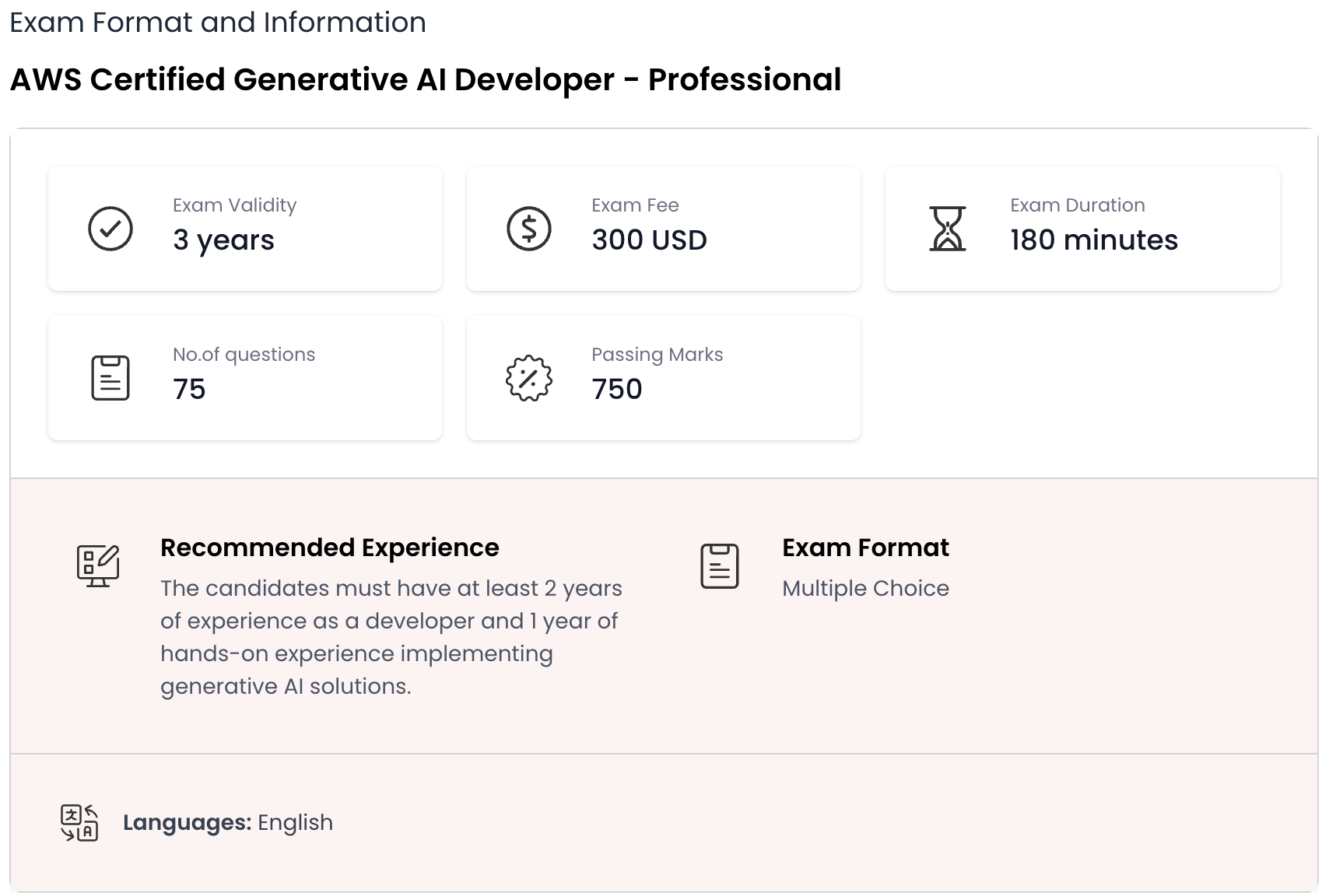Click the 'English' language value
1329x896 pixels.
[295, 823]
